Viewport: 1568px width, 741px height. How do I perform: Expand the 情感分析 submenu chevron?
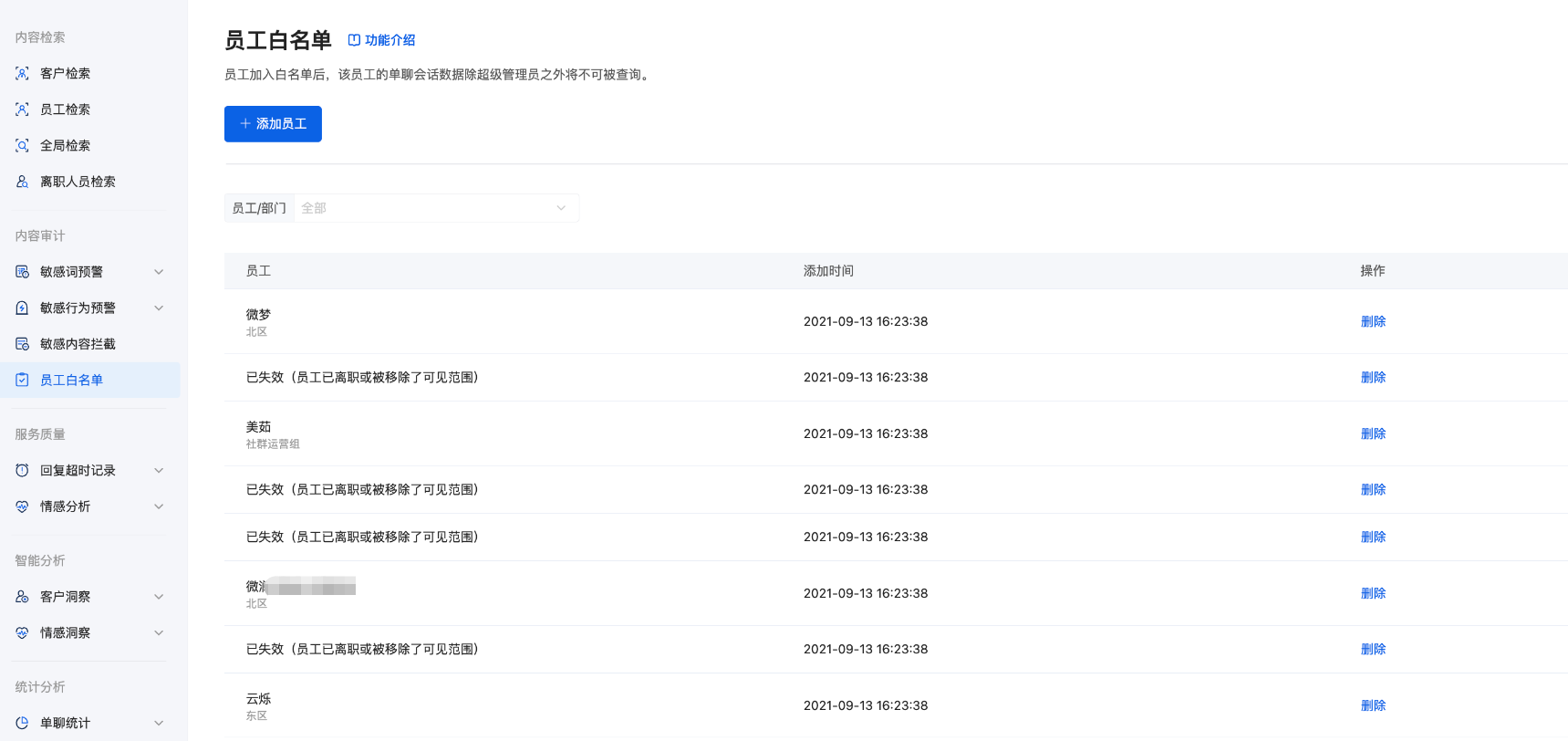(x=159, y=506)
